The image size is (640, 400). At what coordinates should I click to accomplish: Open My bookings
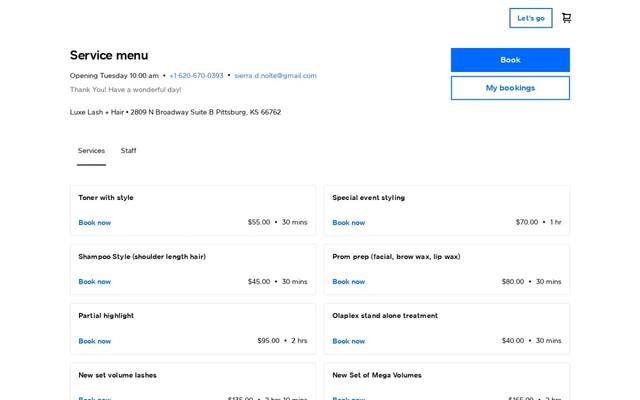pyautogui.click(x=510, y=88)
